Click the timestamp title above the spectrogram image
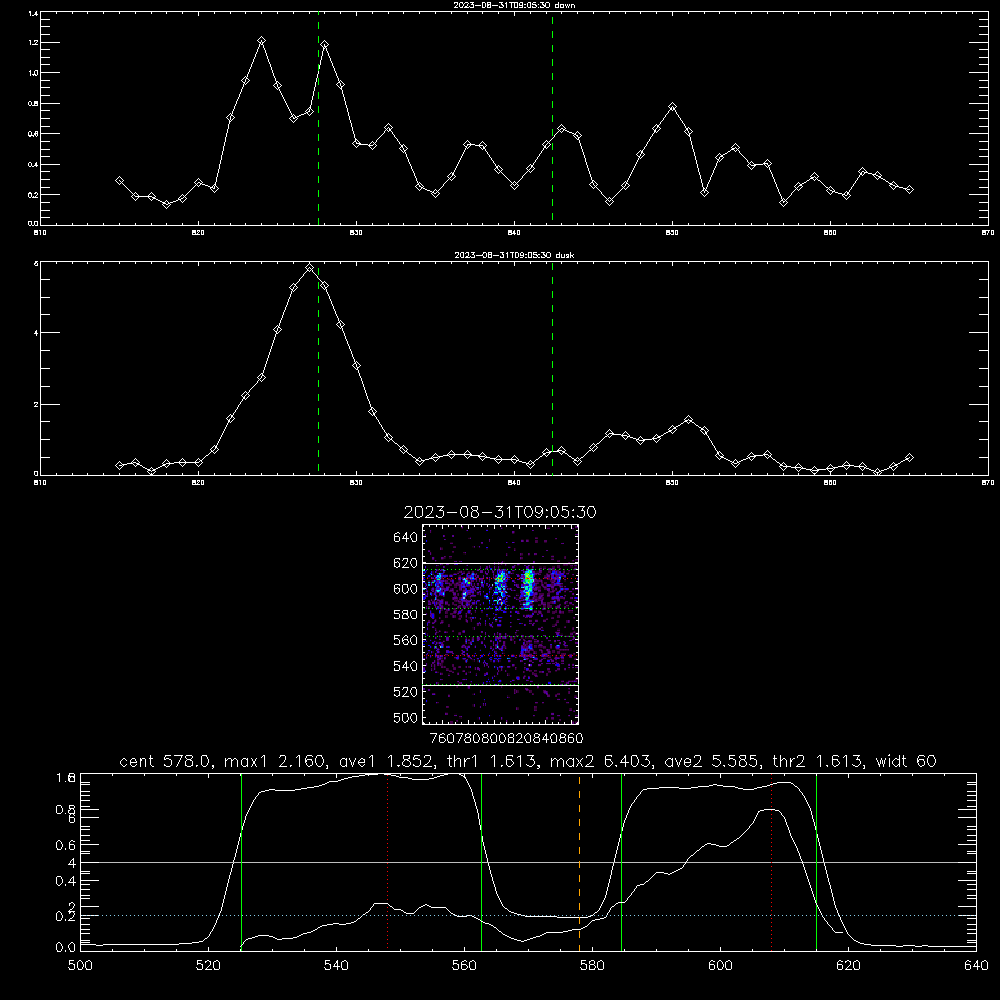 [x=500, y=512]
